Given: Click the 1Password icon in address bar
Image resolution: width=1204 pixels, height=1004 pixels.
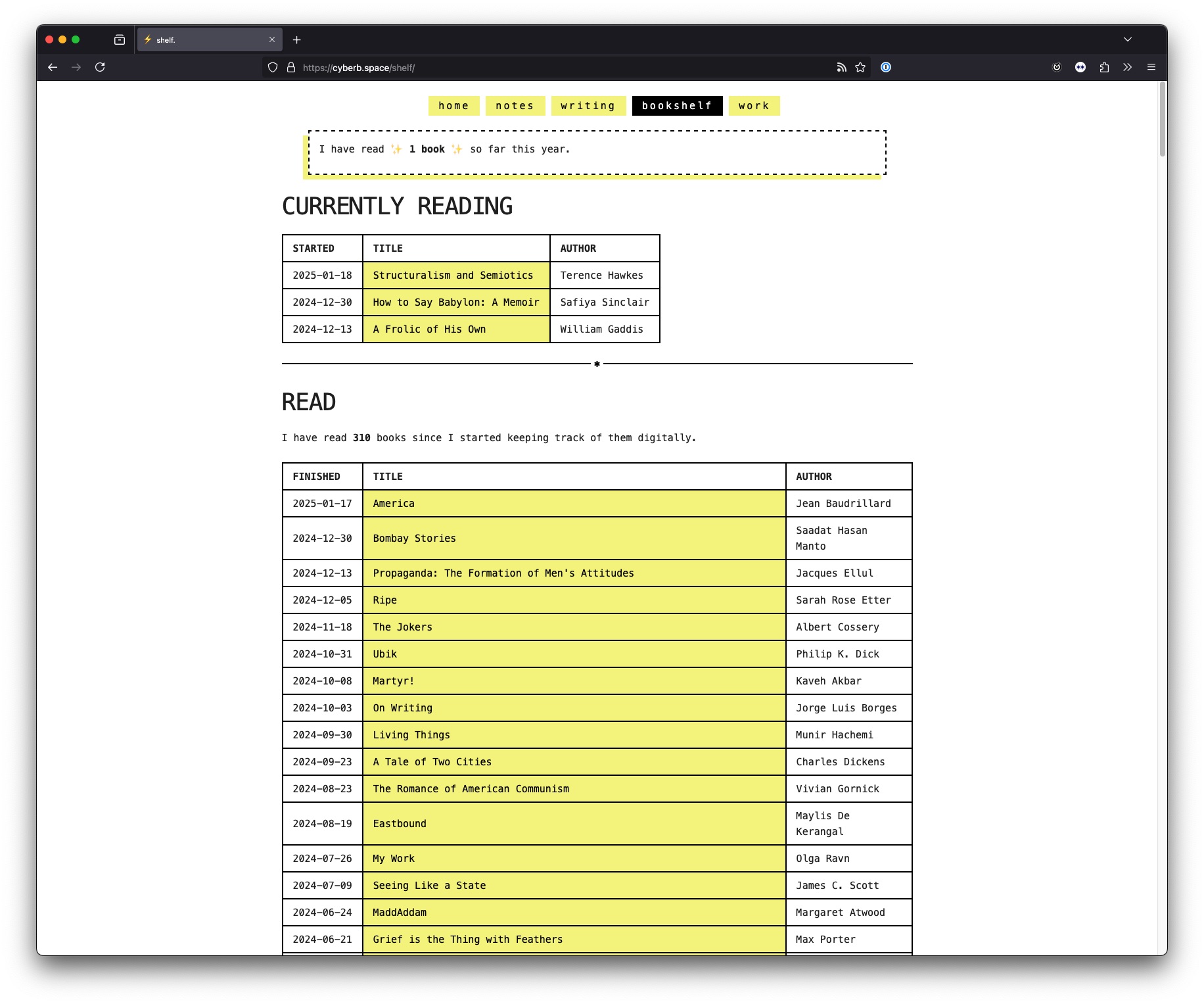Looking at the screenshot, I should 886,67.
